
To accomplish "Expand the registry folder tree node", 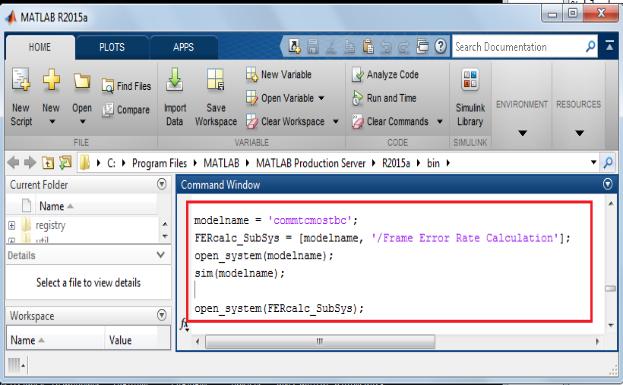I will click(12, 226).
